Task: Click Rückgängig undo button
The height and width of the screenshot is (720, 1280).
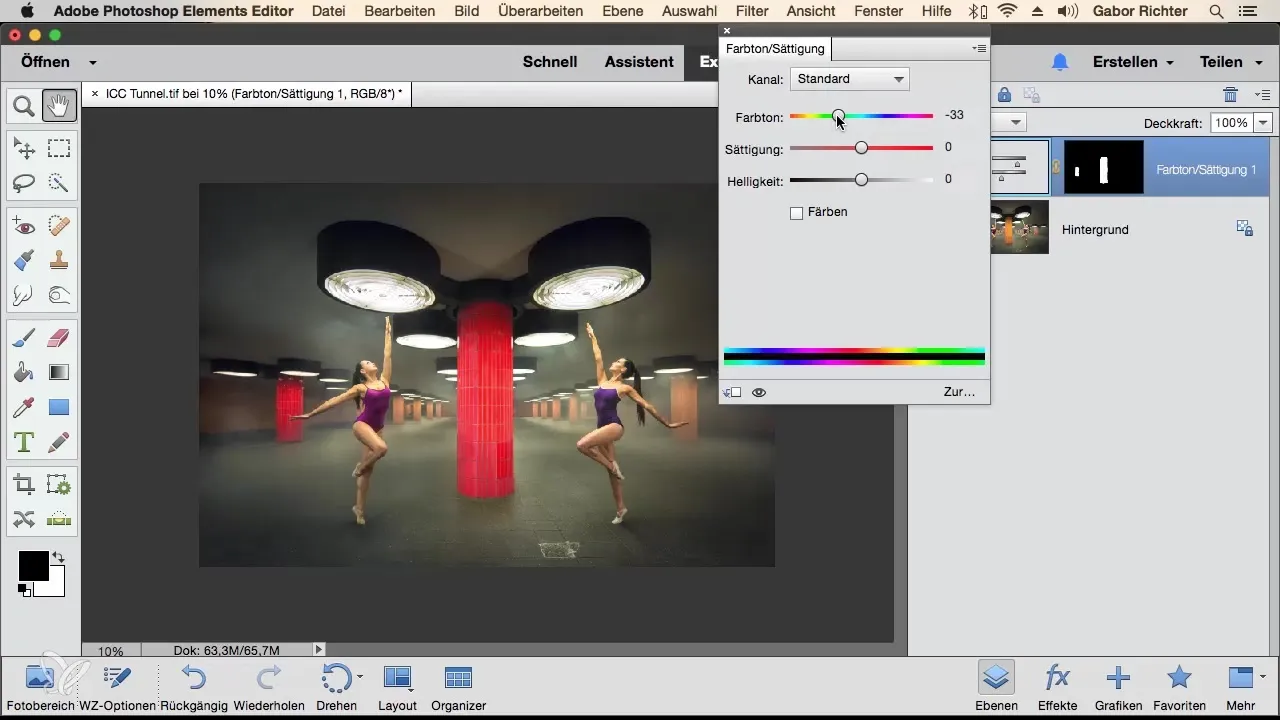Action: tap(194, 686)
